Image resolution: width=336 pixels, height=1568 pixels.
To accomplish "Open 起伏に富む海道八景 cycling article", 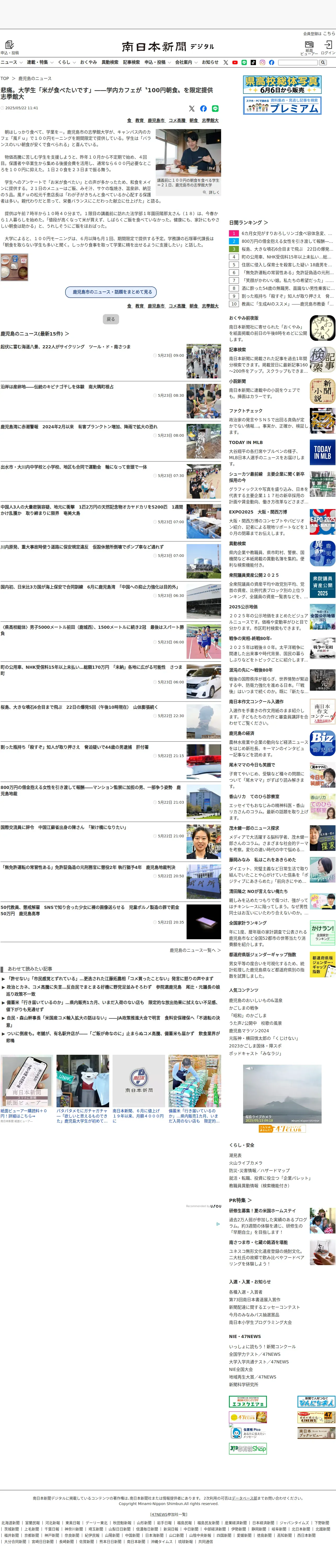I will (65, 347).
